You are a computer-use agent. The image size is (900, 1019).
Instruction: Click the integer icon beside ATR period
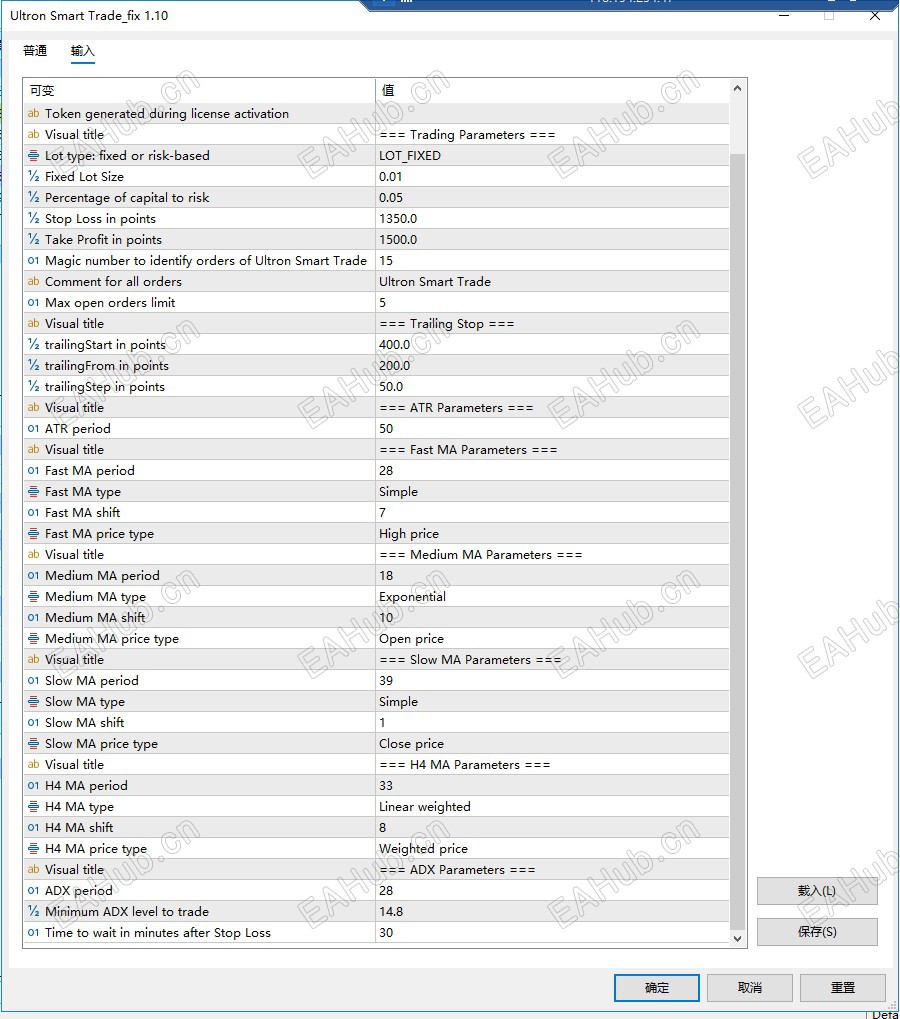(x=33, y=429)
